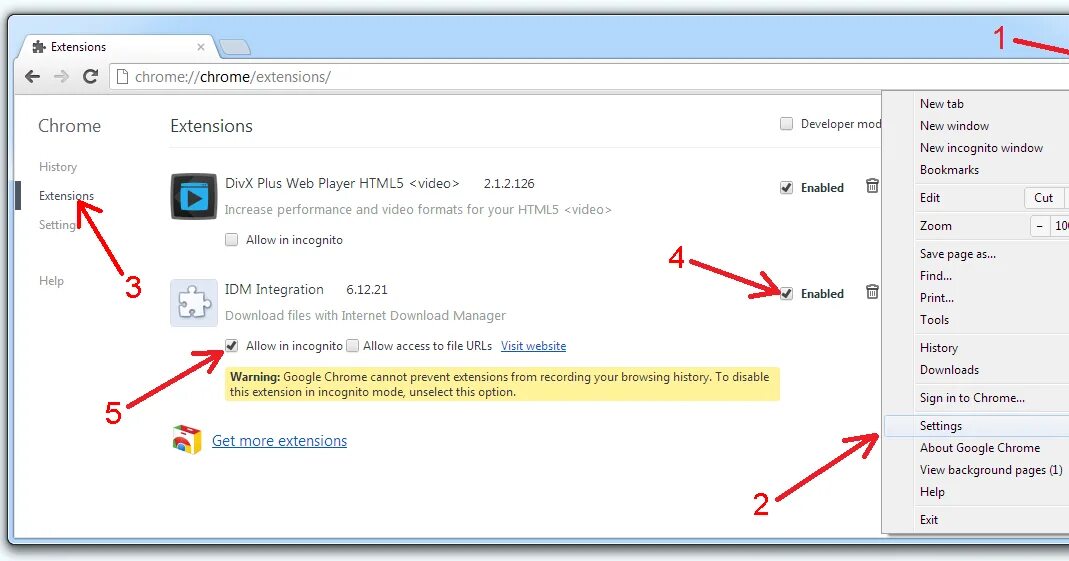Open the Visit website link
This screenshot has height=561, width=1069.
533,346
